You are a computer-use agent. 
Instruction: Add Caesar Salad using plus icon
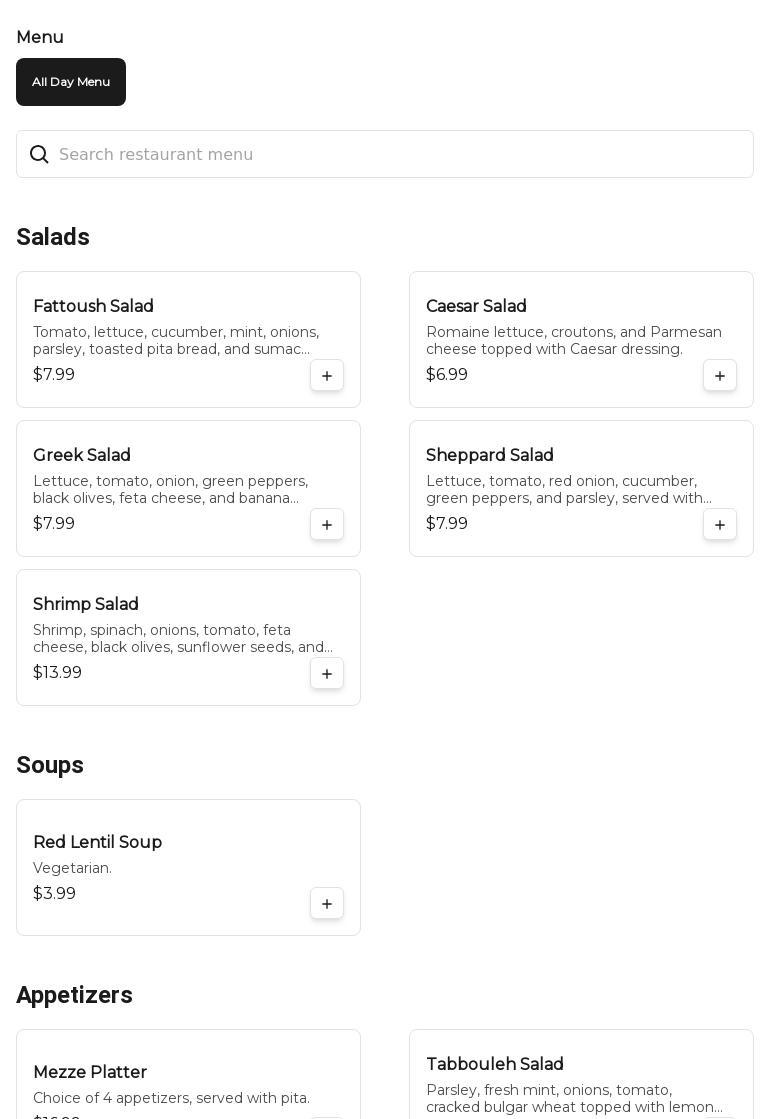click(720, 376)
